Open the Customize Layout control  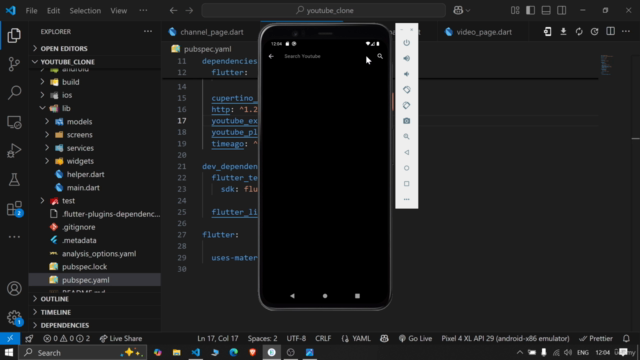(515, 11)
